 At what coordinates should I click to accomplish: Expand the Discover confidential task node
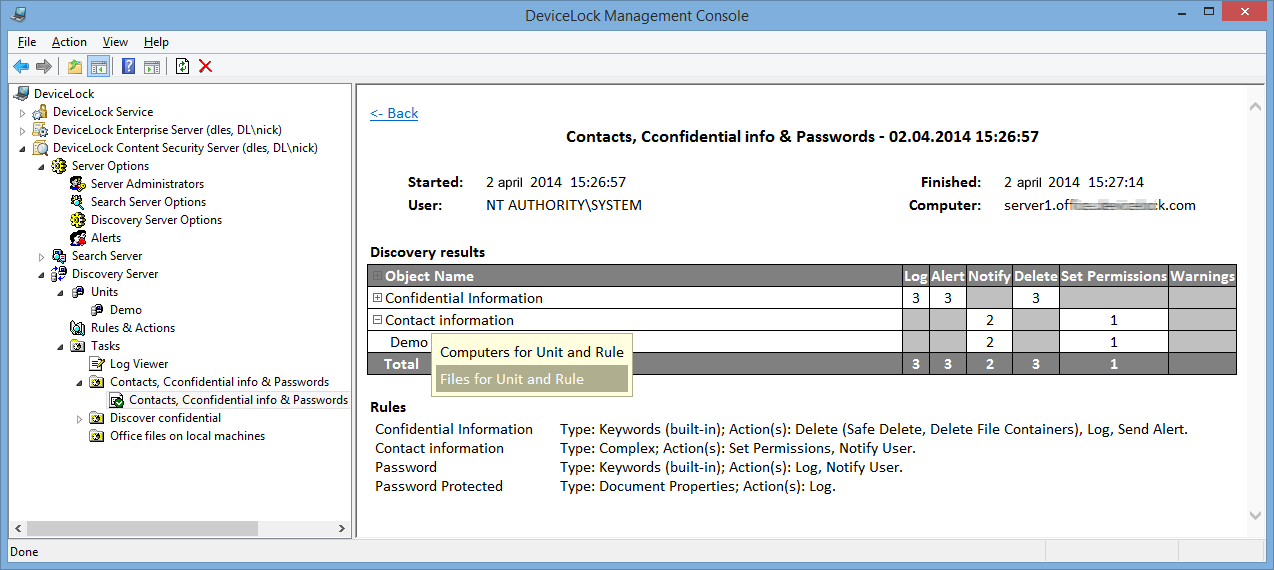[x=80, y=419]
